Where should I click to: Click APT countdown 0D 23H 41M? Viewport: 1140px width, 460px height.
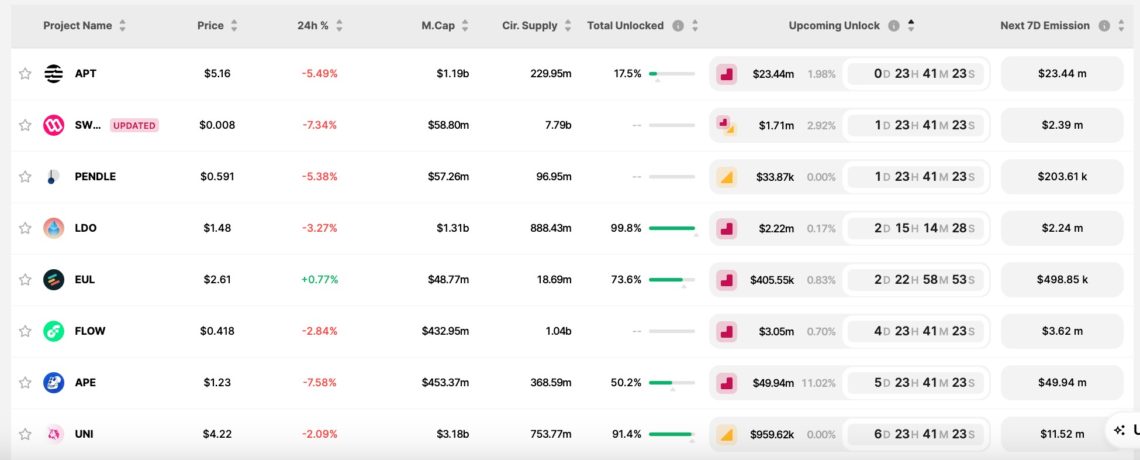click(916, 73)
